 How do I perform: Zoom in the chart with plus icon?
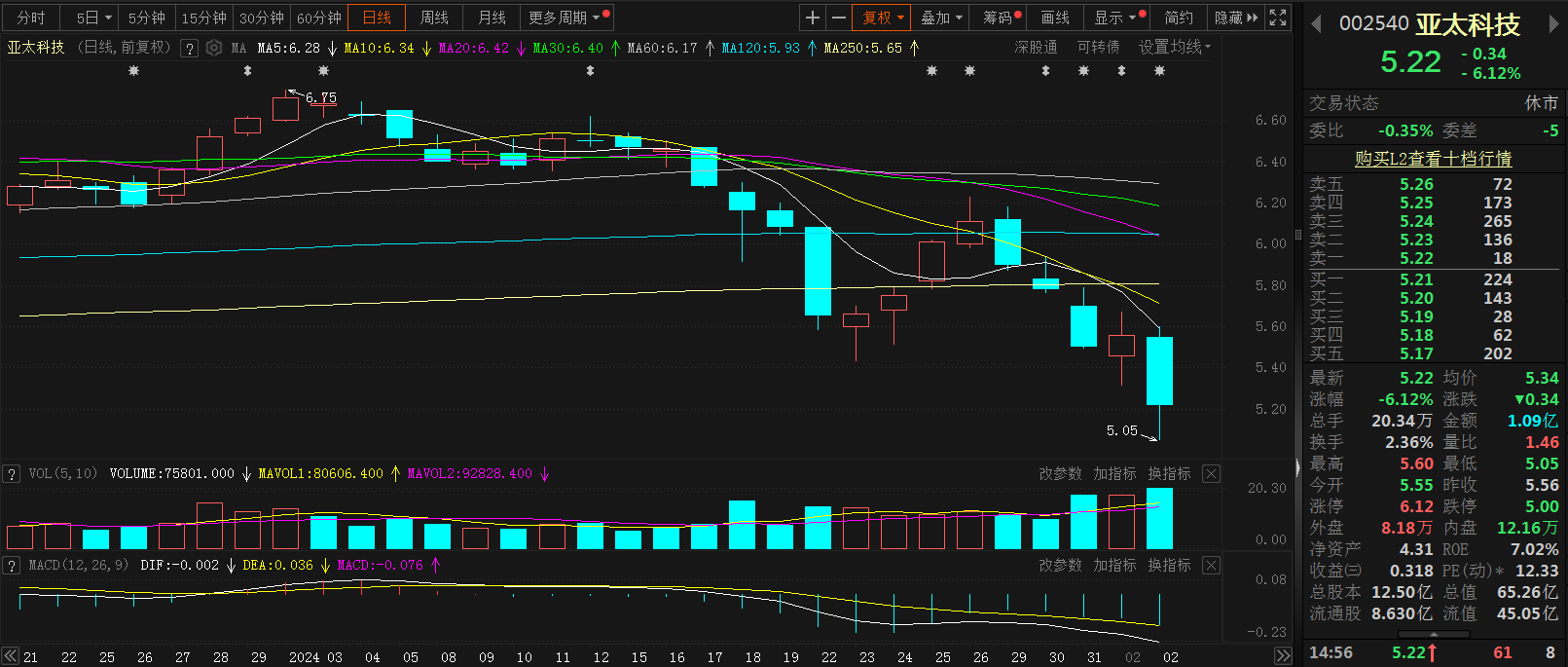point(813,18)
